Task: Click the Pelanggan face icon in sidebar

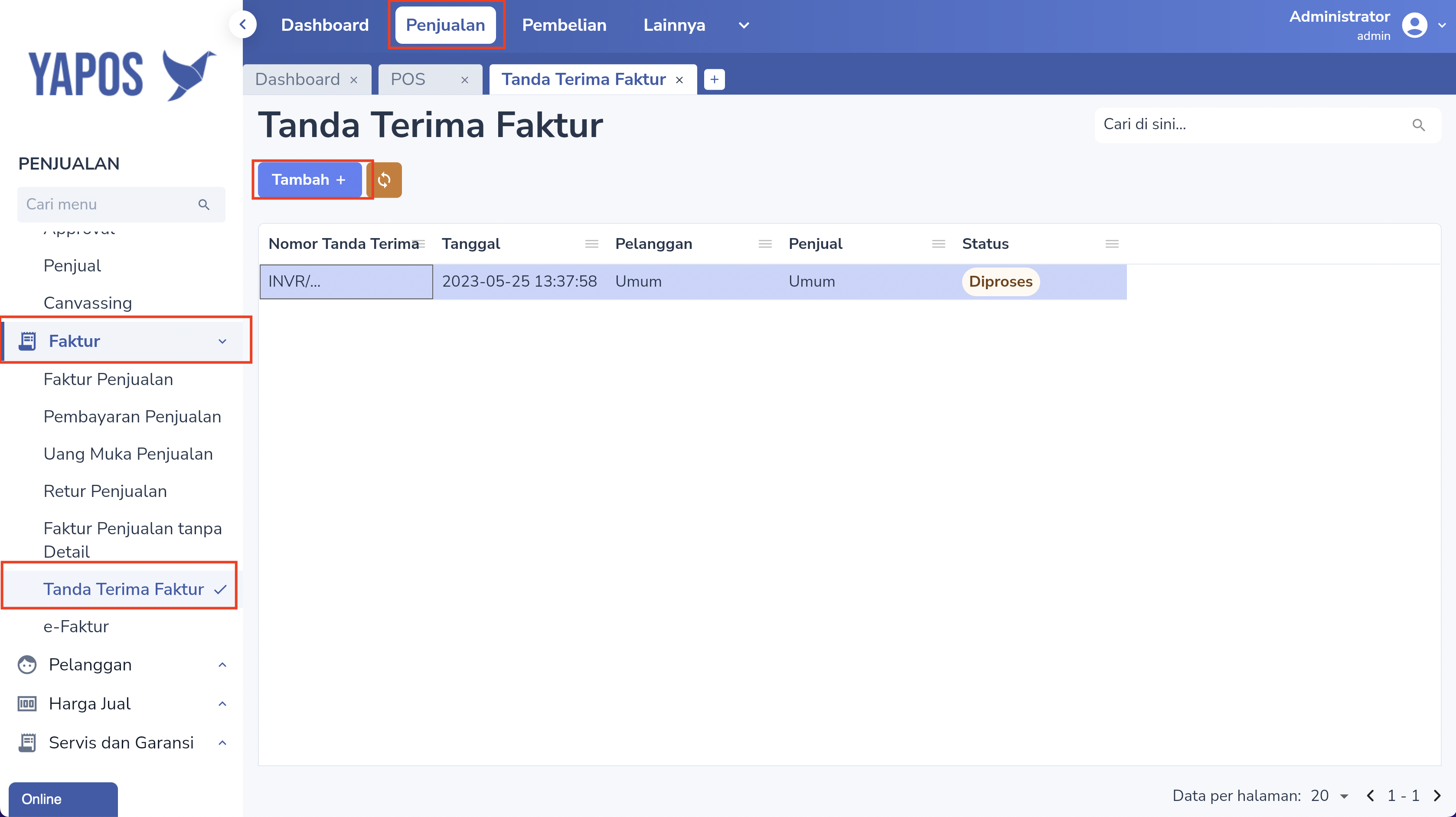Action: coord(26,664)
